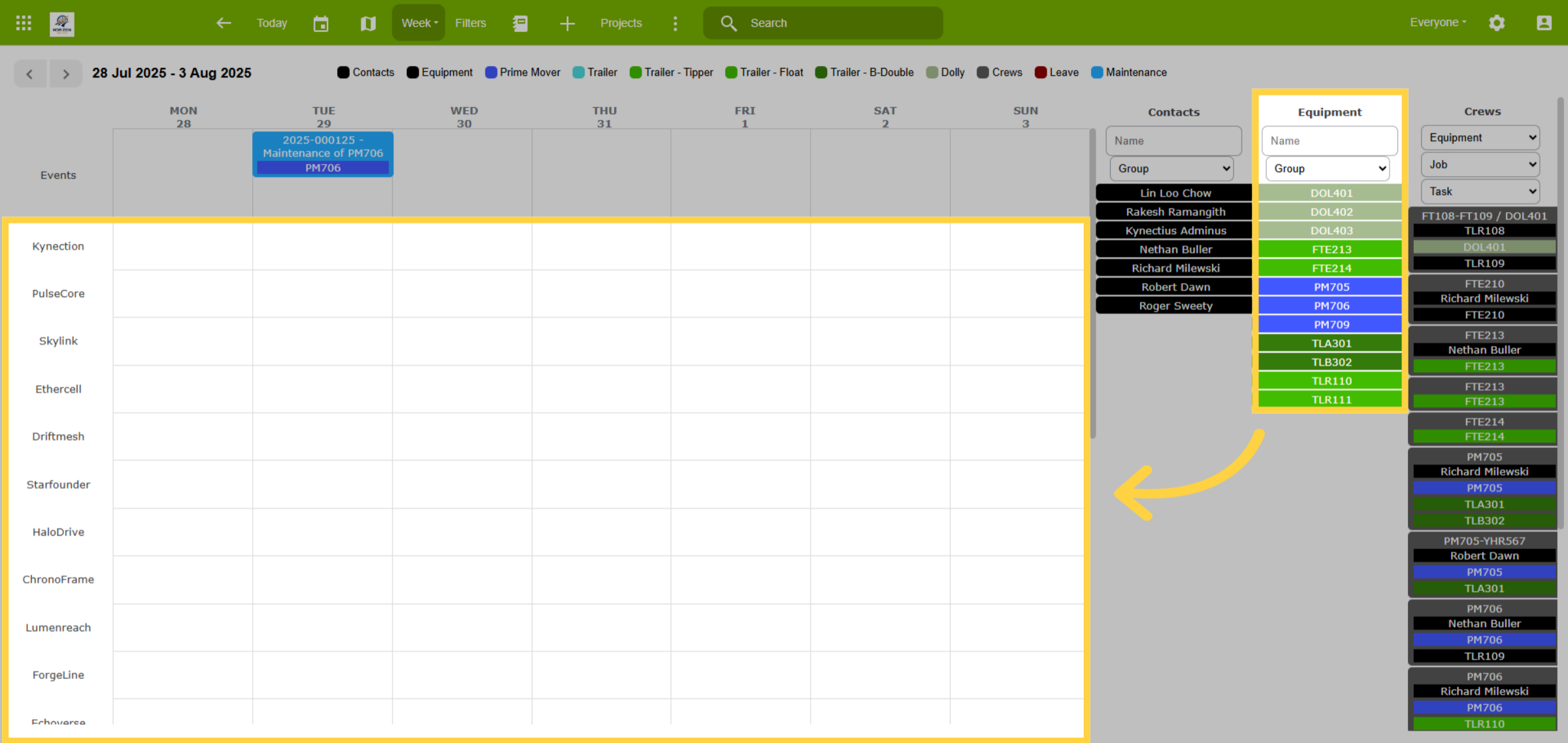Select TLB302 in Equipment list

click(1331, 362)
